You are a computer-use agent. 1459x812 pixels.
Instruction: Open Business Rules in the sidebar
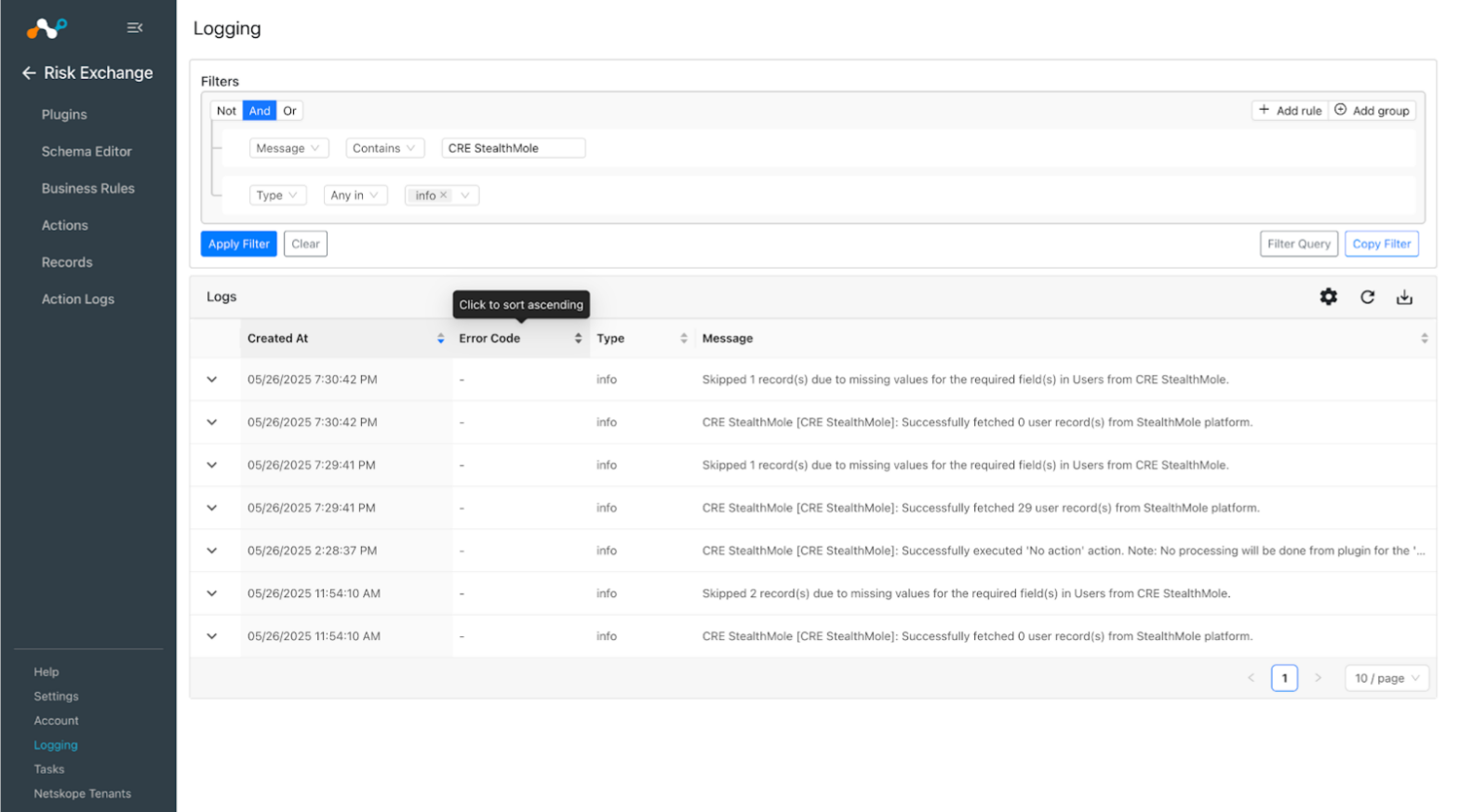click(88, 188)
